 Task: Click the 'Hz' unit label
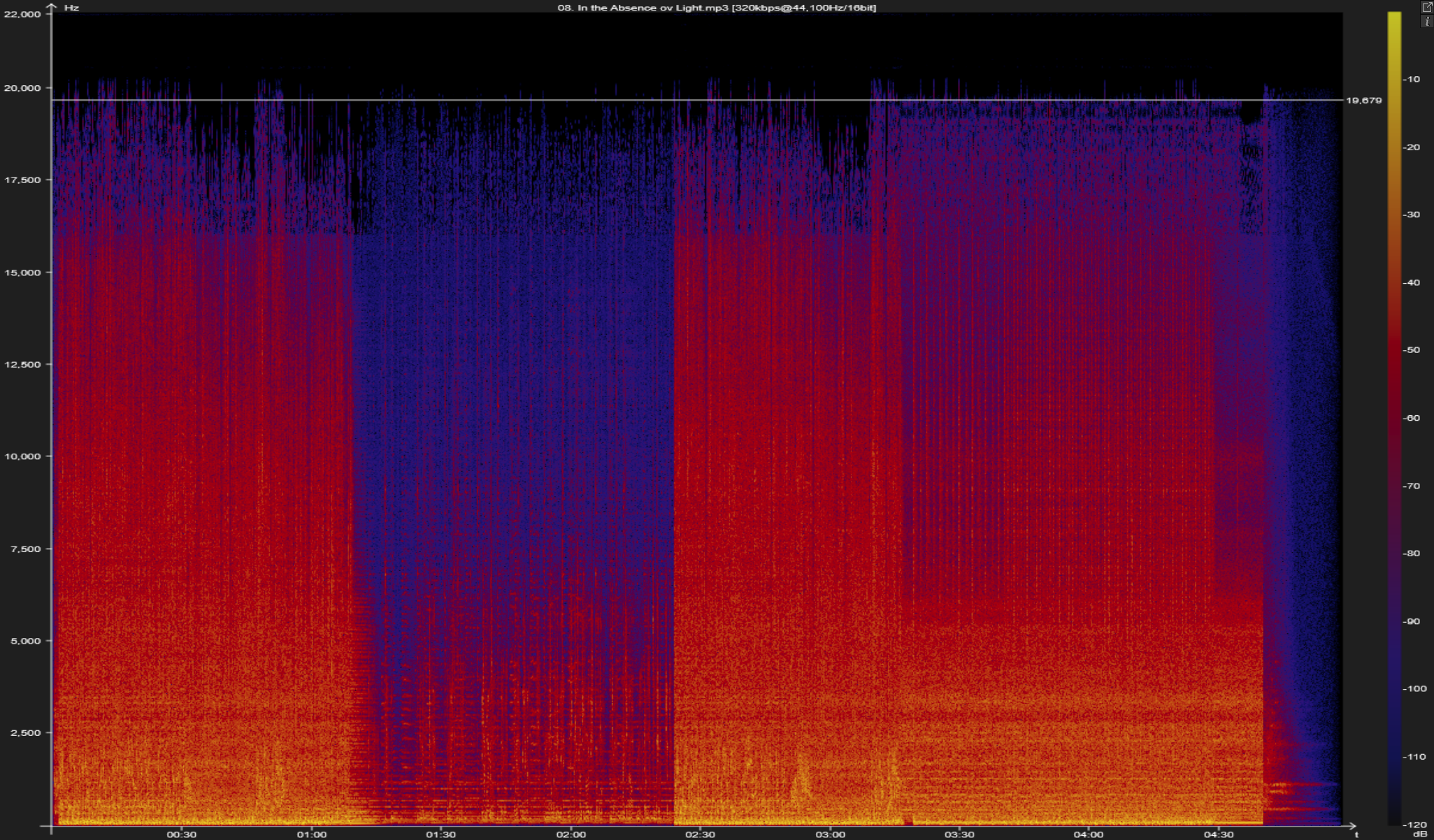coord(71,8)
